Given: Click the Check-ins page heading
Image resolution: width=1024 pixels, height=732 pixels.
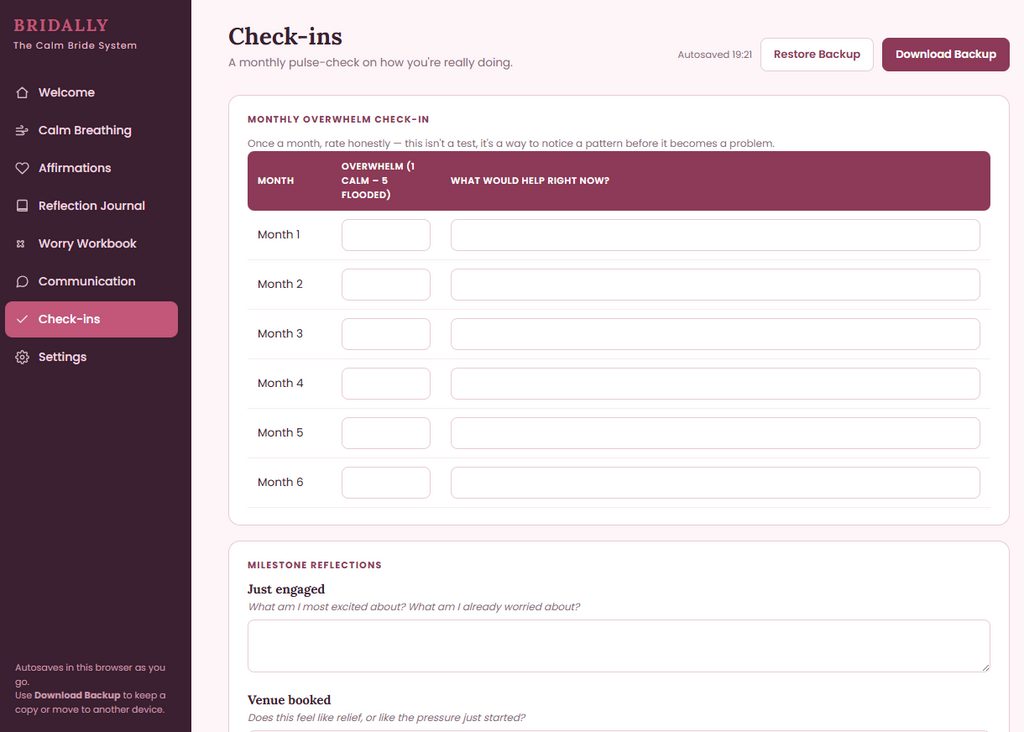Looking at the screenshot, I should [x=285, y=37].
